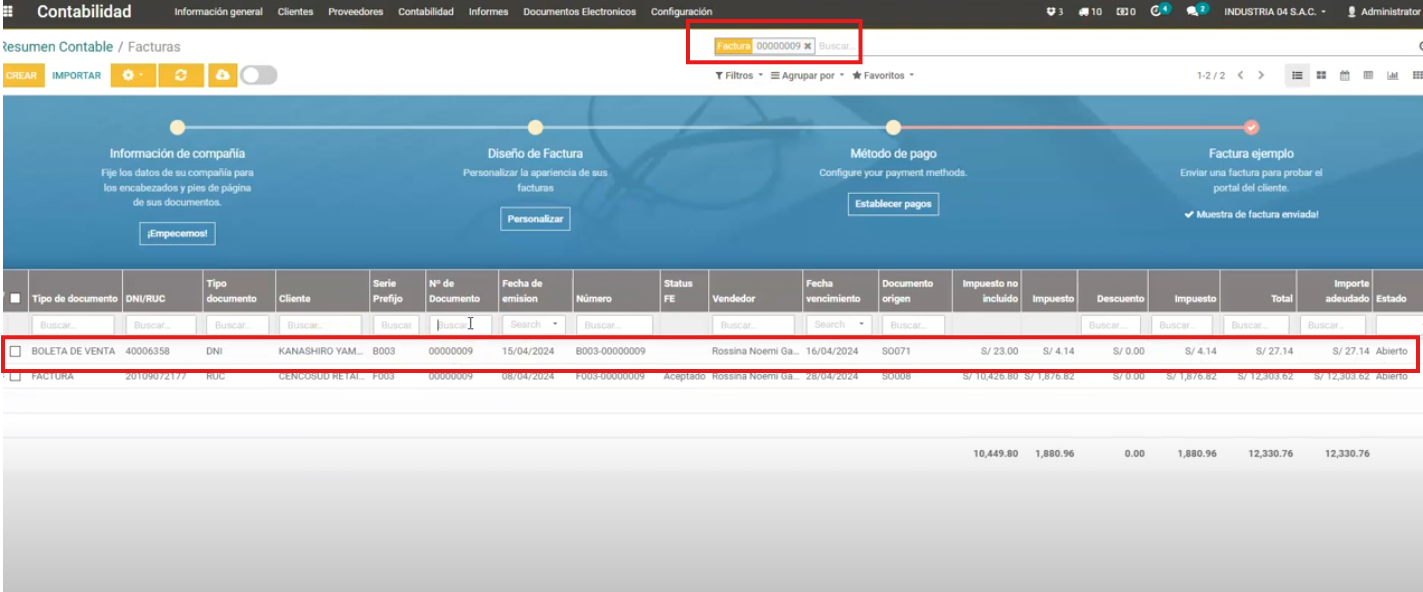
Task: Open the conversations chat icon
Action: (1192, 12)
